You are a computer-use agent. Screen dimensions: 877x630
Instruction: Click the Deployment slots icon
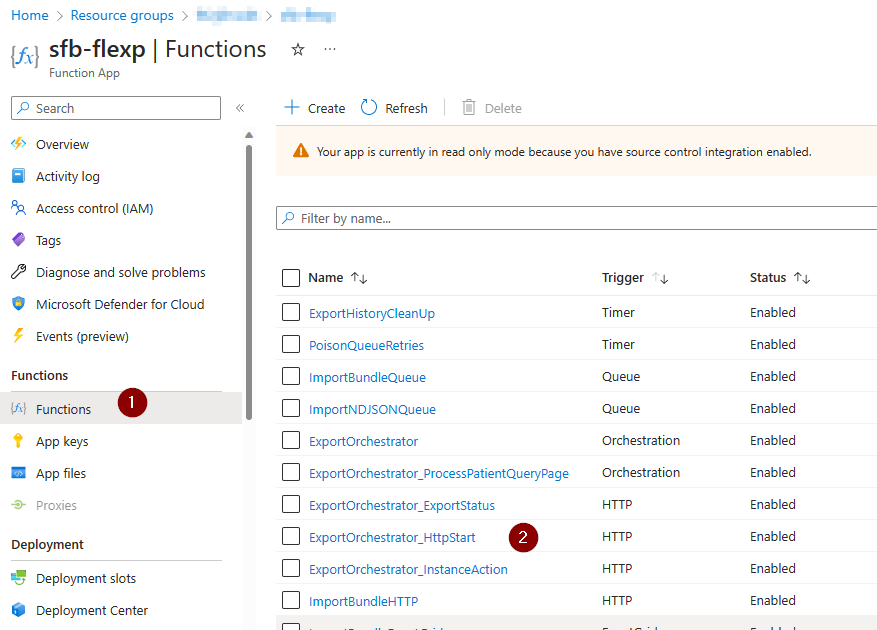pyautogui.click(x=18, y=577)
